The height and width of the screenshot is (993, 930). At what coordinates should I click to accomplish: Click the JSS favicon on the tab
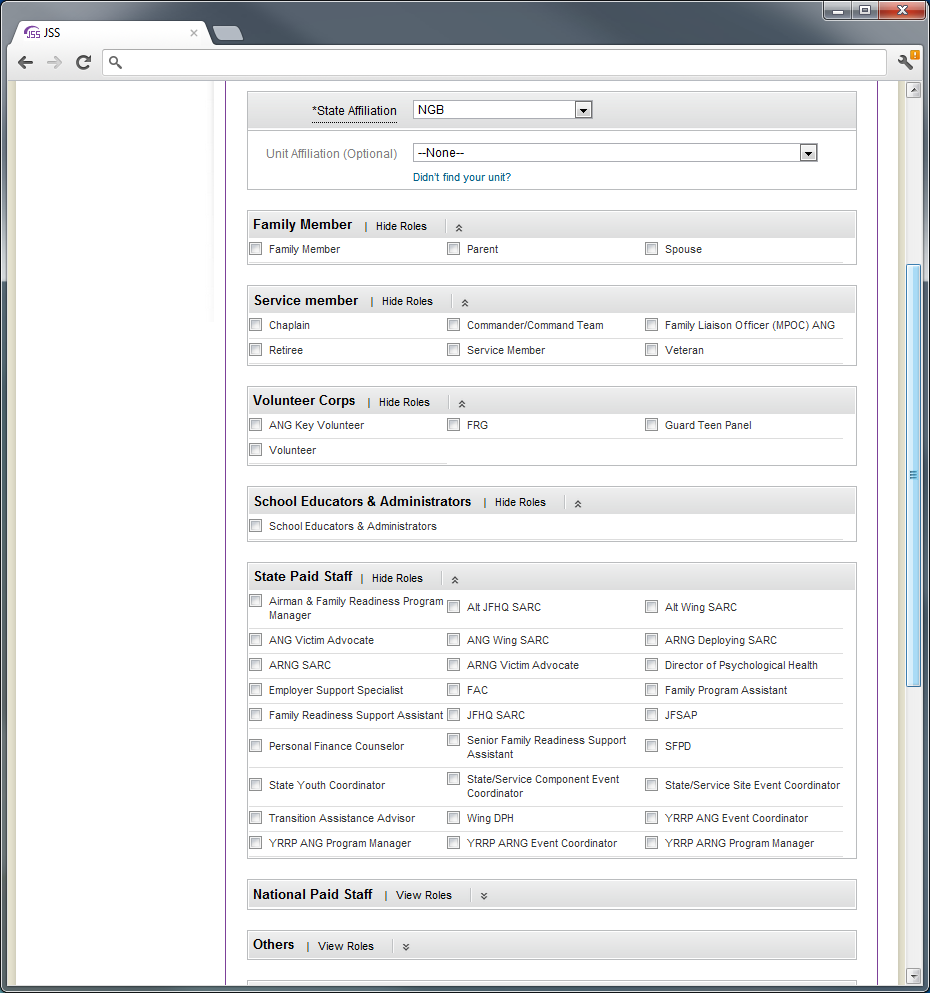pyautogui.click(x=32, y=33)
